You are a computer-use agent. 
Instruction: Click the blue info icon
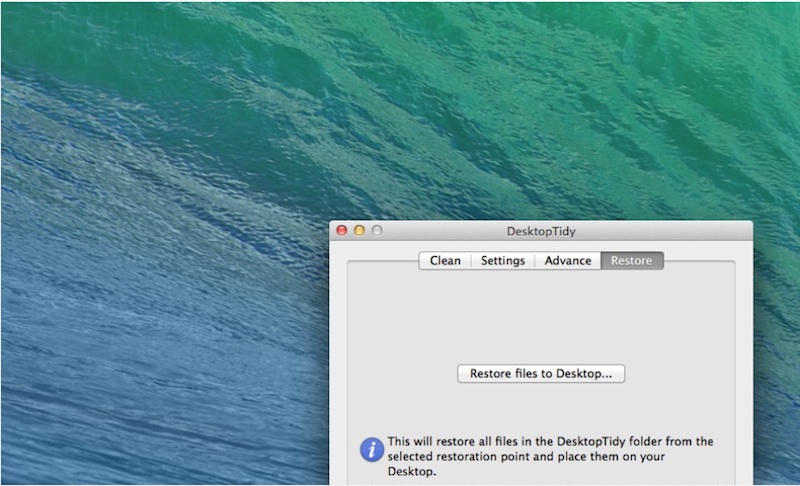point(372,449)
